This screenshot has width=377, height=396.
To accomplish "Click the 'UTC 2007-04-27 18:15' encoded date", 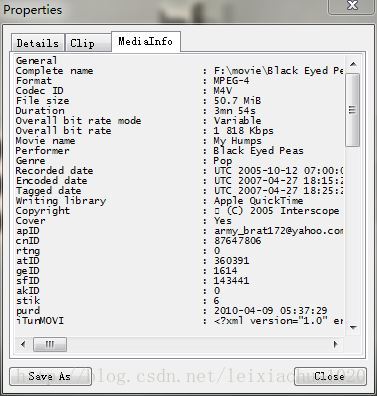I will [279, 181].
